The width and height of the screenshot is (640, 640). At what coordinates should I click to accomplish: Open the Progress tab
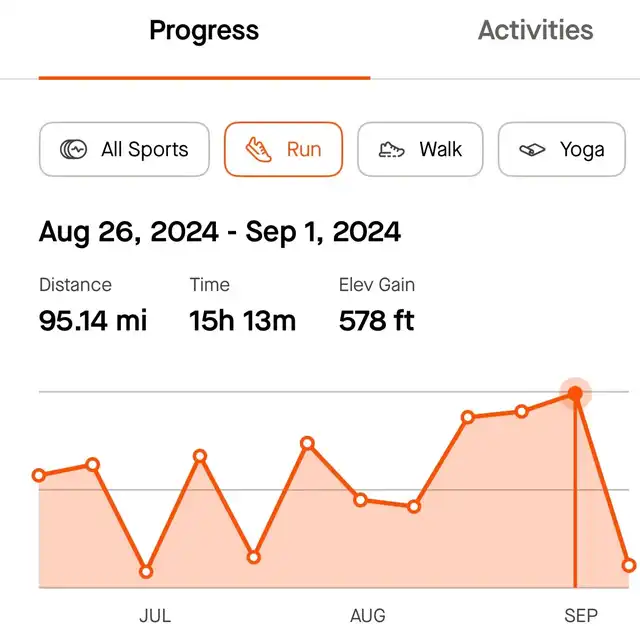(x=204, y=31)
